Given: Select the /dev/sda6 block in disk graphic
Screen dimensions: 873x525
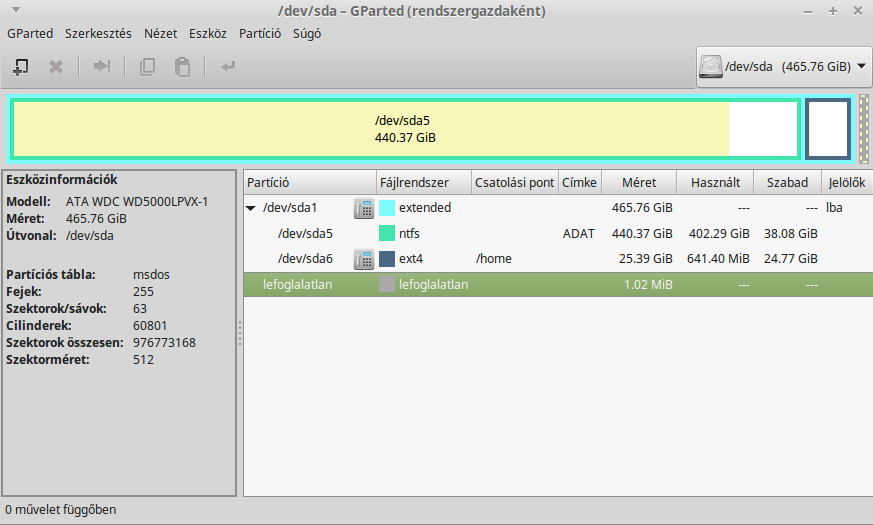Looking at the screenshot, I should click(x=828, y=129).
